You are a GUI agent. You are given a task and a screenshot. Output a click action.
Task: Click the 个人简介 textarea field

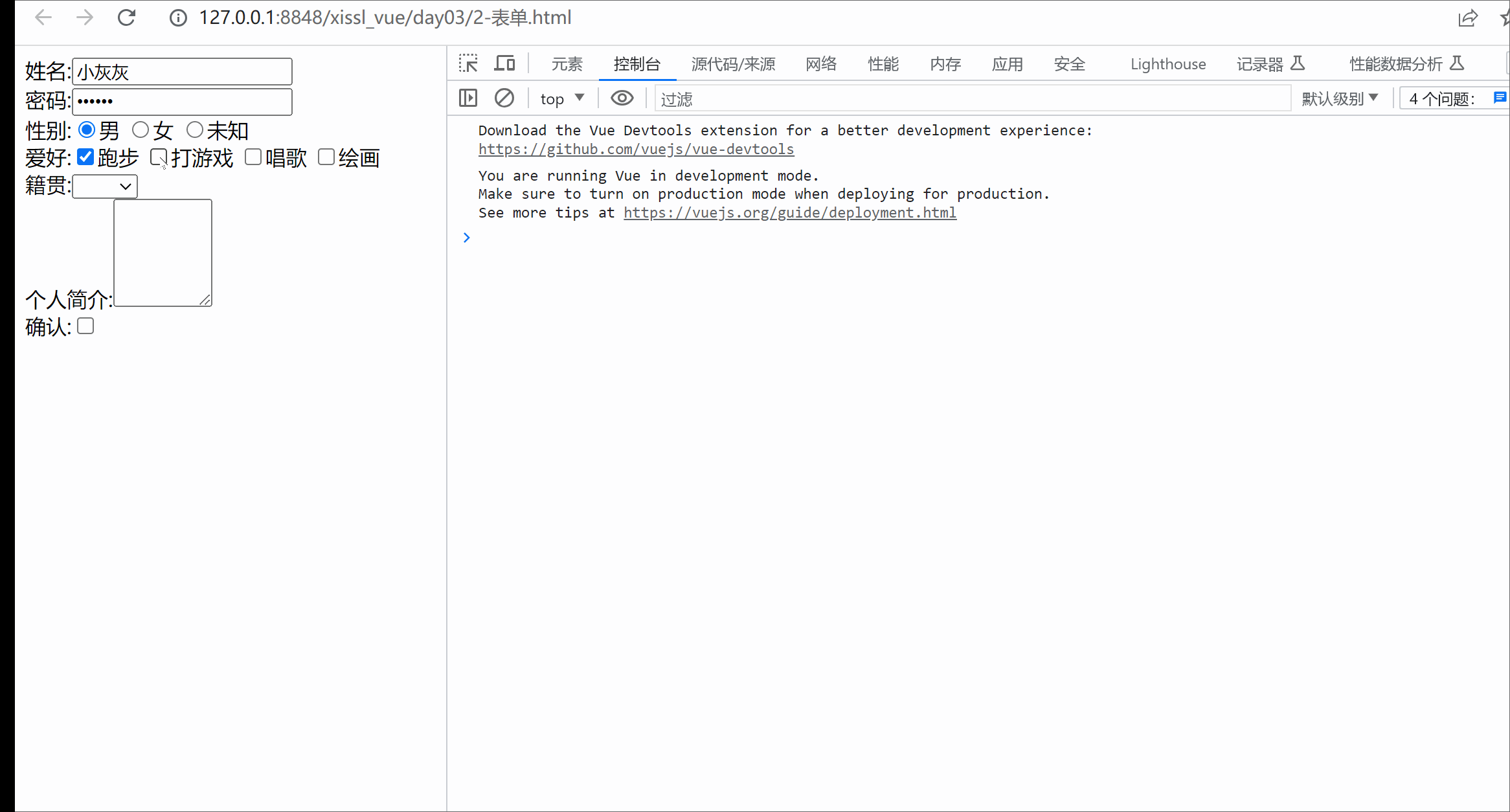162,252
